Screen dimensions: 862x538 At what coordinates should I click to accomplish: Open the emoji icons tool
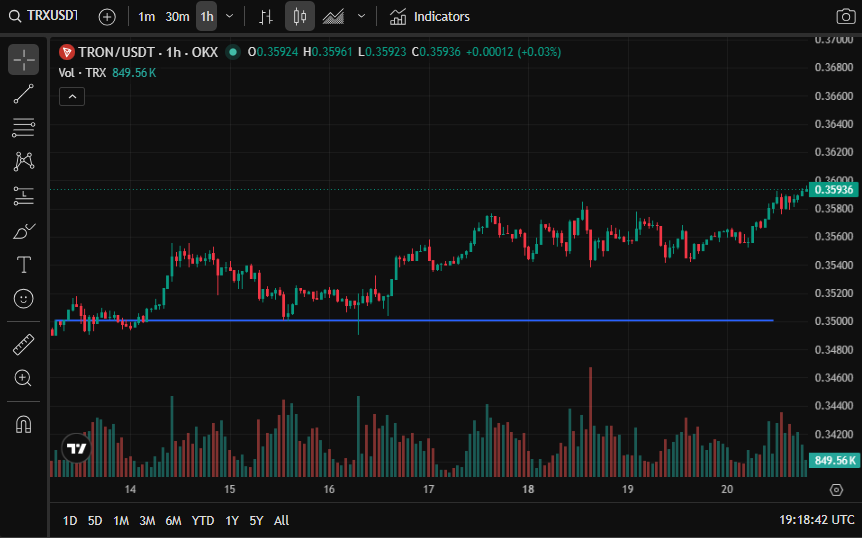(24, 299)
